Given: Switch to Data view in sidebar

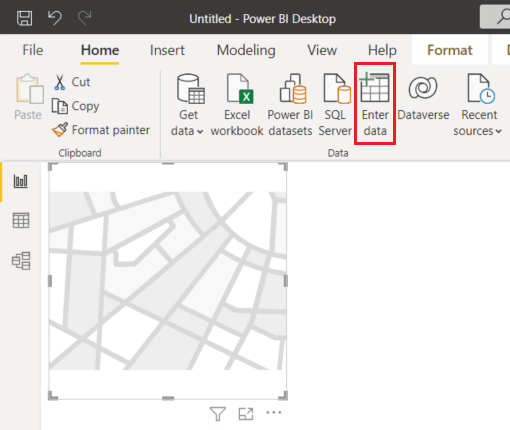Looking at the screenshot, I should [21, 220].
